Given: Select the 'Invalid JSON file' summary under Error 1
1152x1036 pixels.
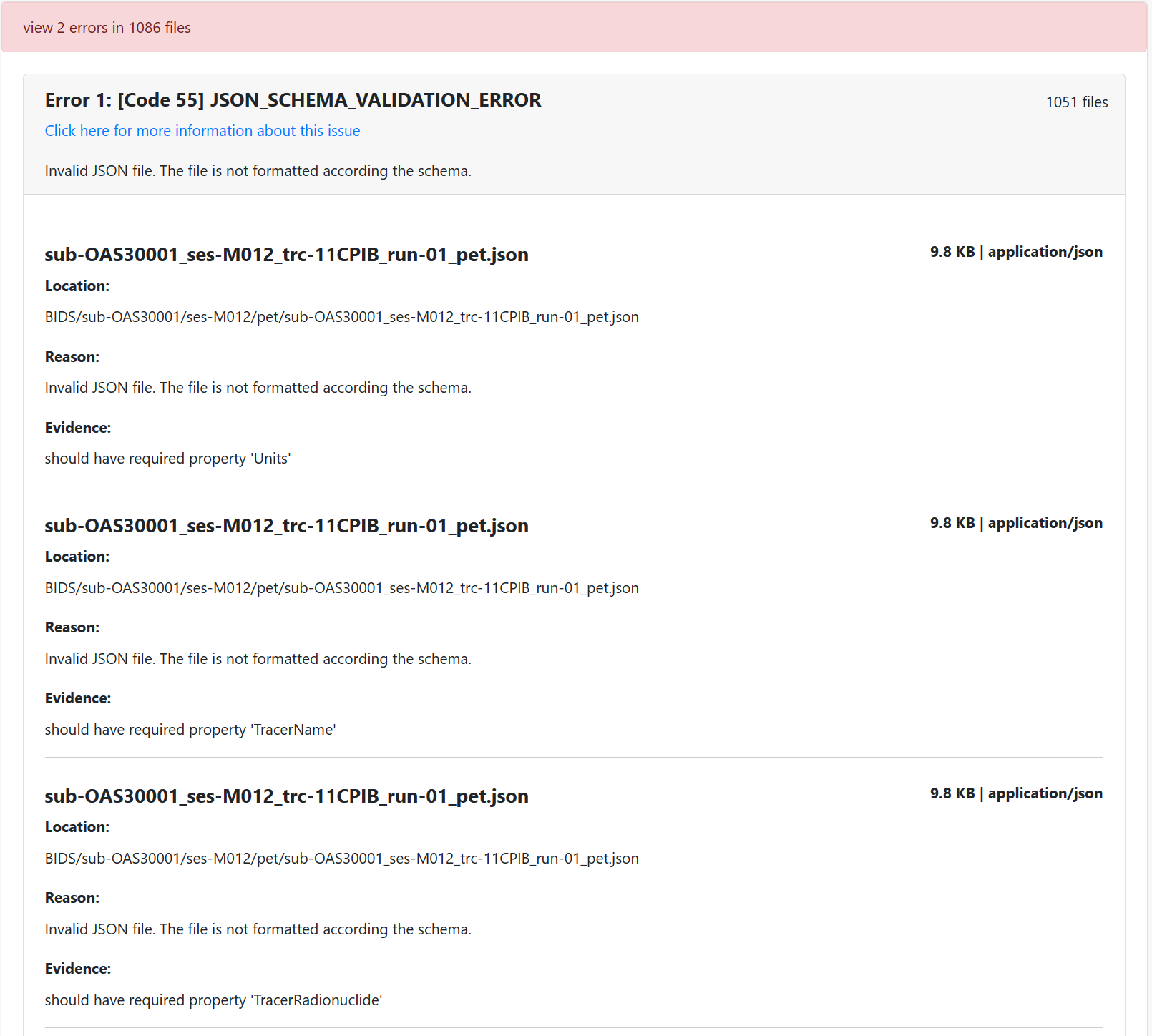Looking at the screenshot, I should pyautogui.click(x=258, y=171).
